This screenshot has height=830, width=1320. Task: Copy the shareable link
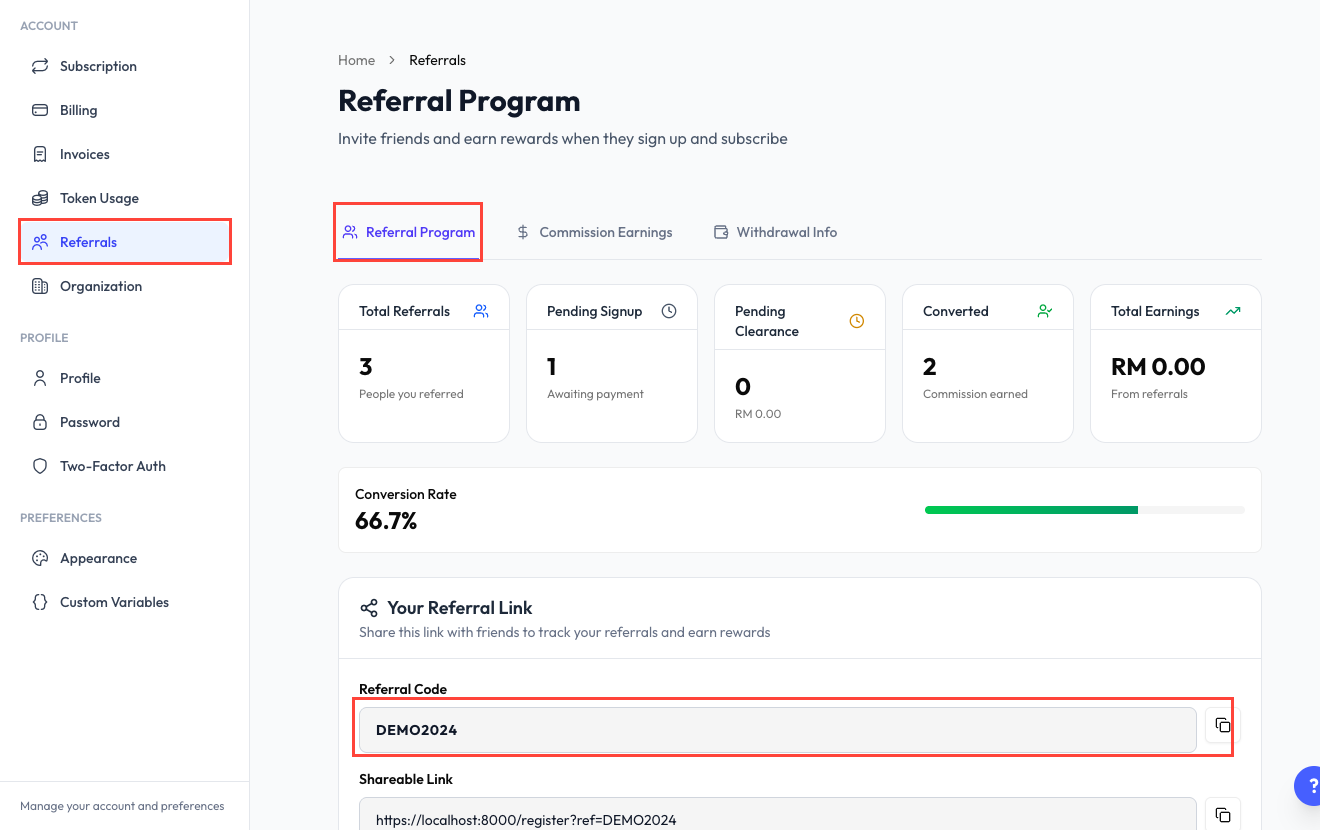[1222, 814]
